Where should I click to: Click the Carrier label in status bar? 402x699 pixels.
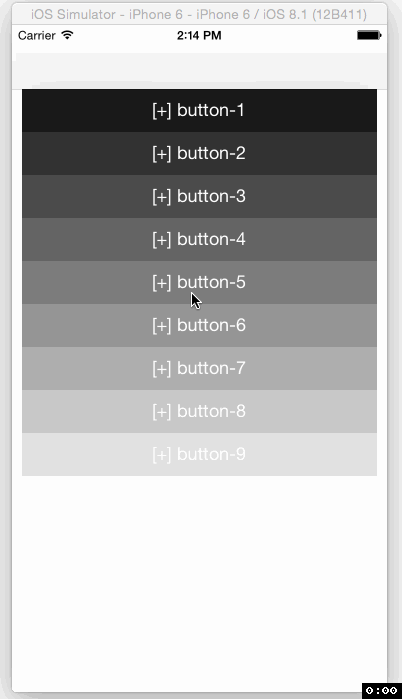pos(37,36)
